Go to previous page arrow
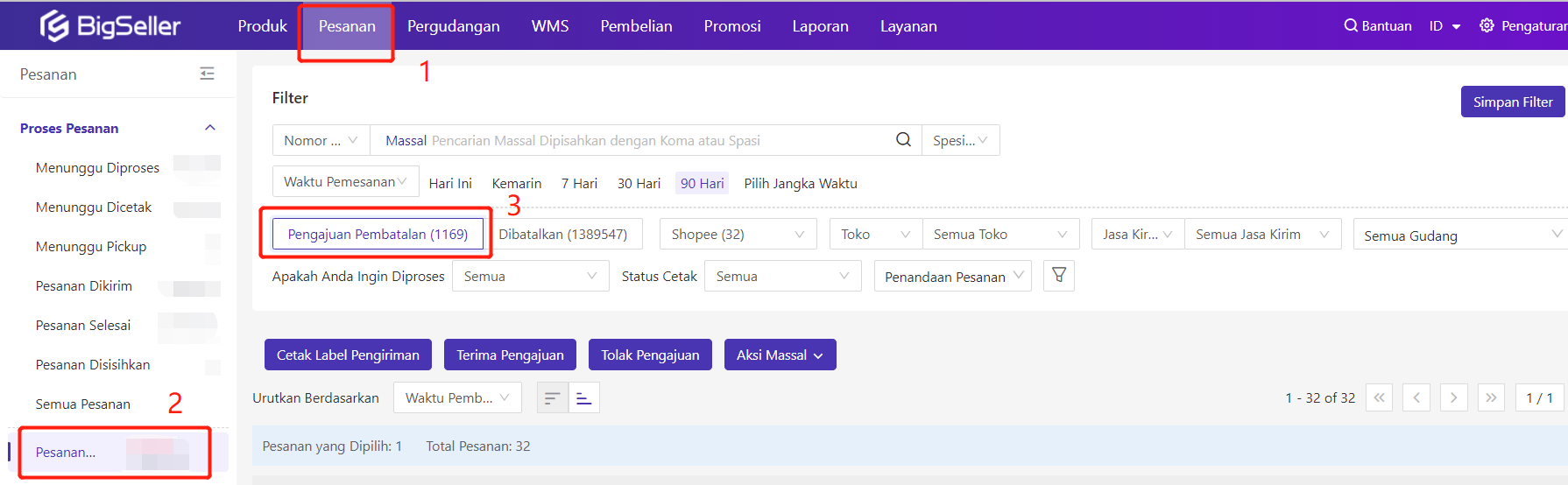1568x485 pixels. click(x=1416, y=398)
